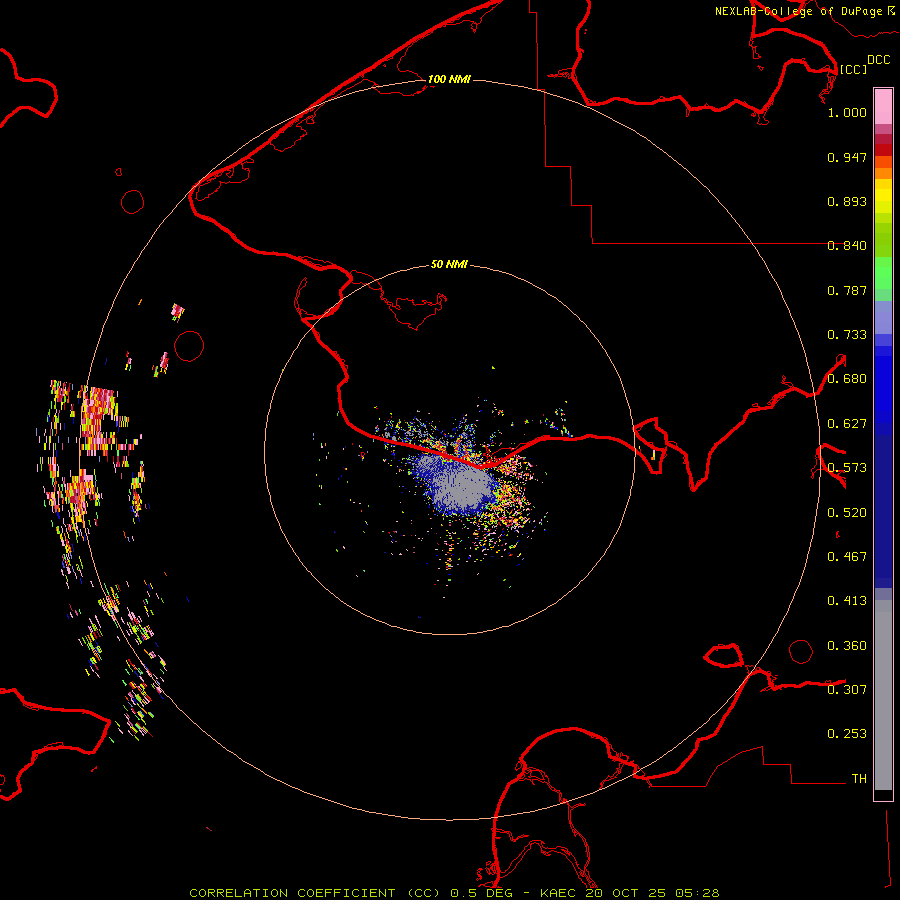Select the 0.893 legend value
The height and width of the screenshot is (900, 900).
point(847,201)
